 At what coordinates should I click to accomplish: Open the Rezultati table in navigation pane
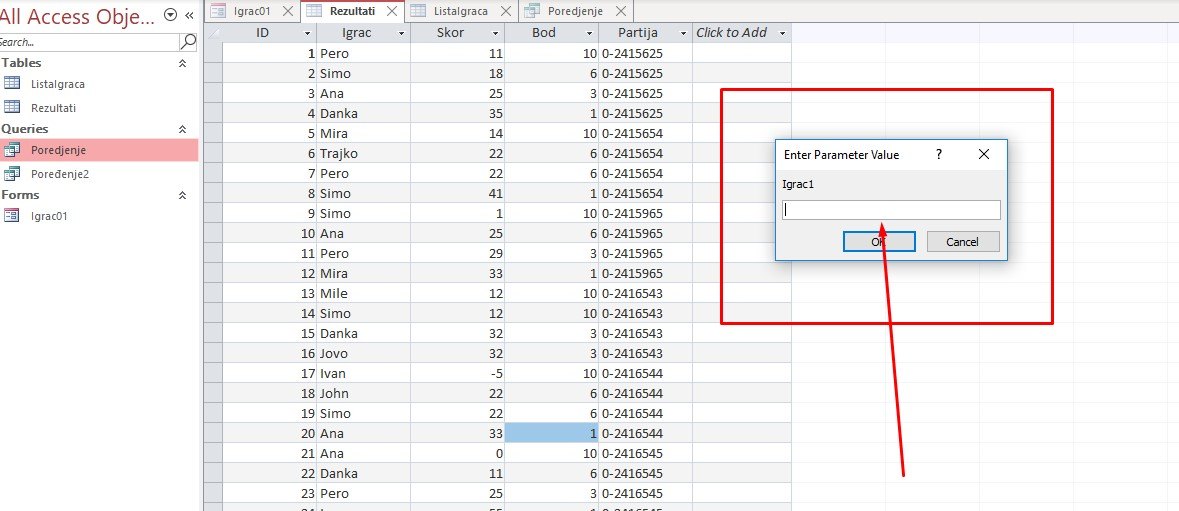53,107
